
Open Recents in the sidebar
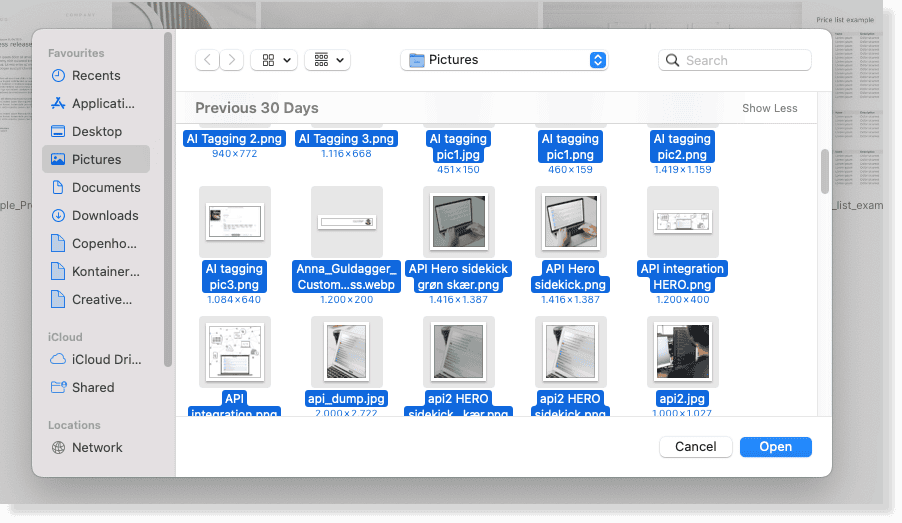pyautogui.click(x=96, y=75)
